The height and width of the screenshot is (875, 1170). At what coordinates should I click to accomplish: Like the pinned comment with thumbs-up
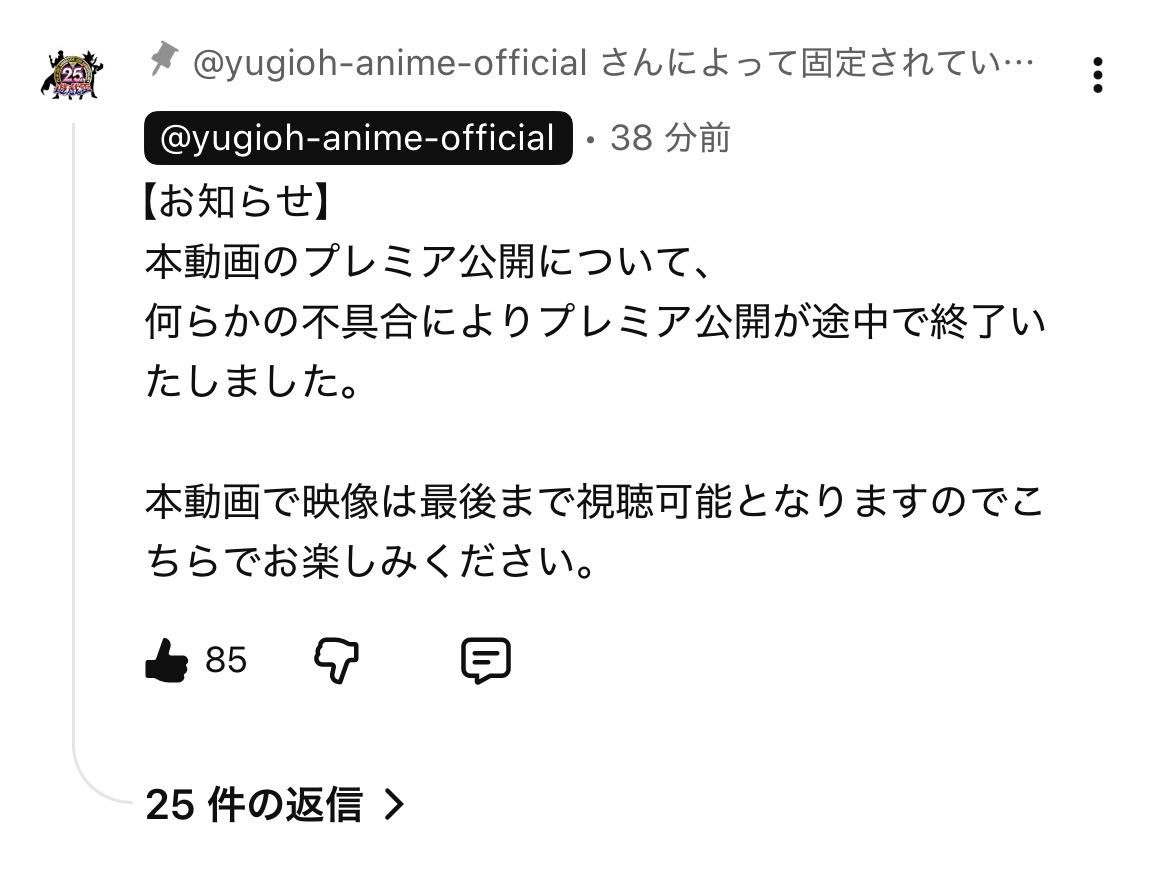166,660
